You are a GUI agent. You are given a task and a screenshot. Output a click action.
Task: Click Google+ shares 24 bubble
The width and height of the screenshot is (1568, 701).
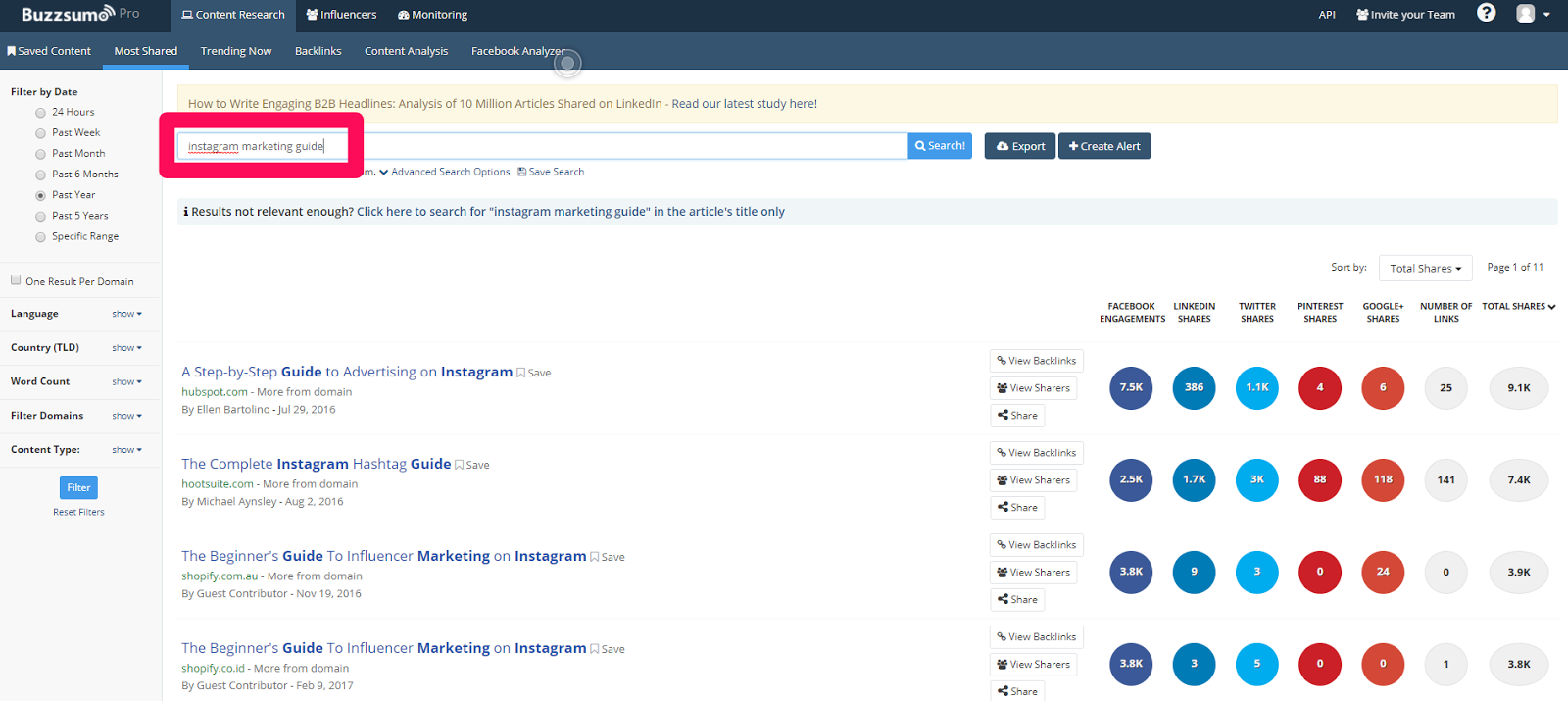pos(1383,572)
